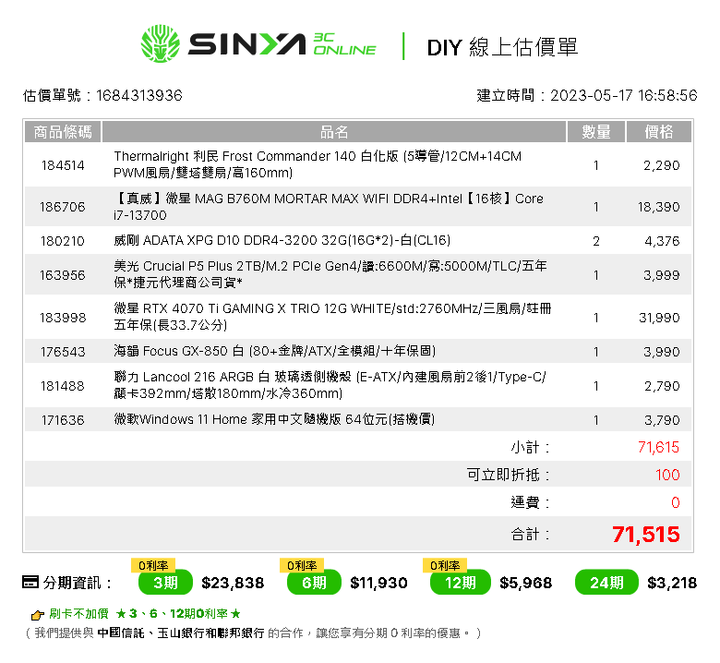Click the 運費 label
This screenshot has width=720, height=663.
point(530,502)
